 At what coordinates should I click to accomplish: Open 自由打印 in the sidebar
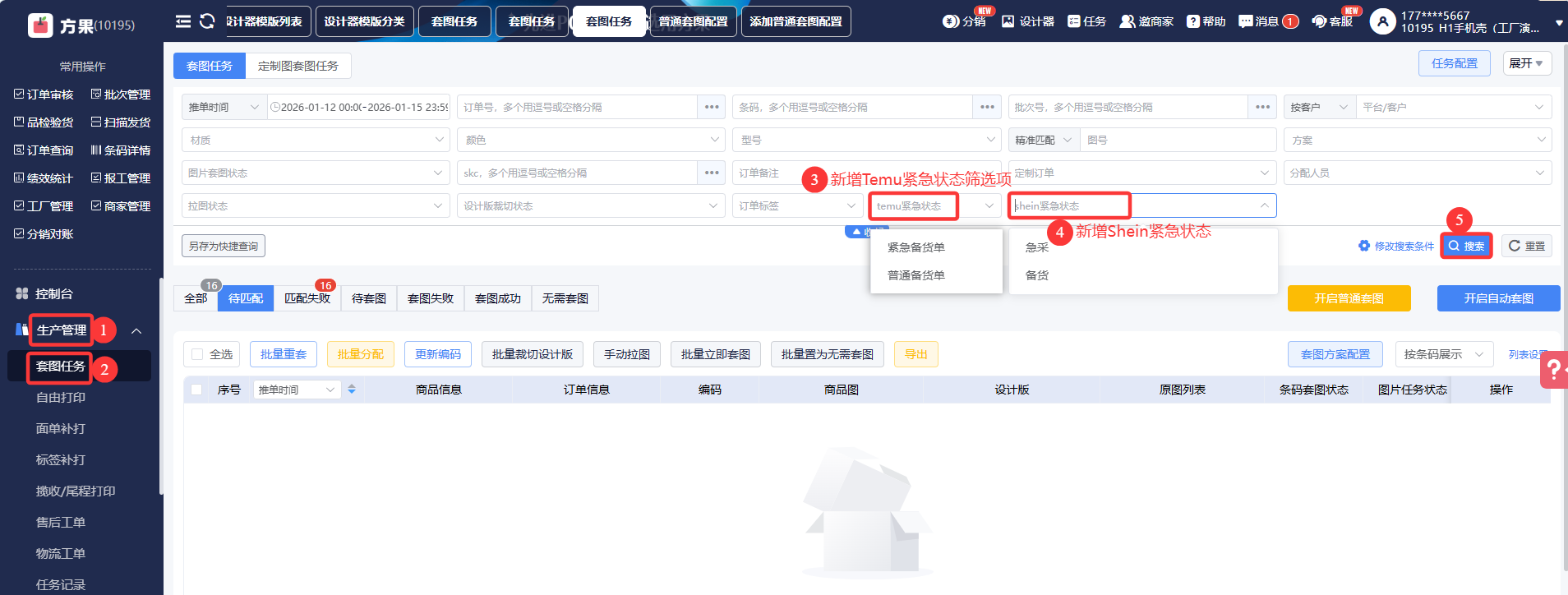click(x=61, y=397)
